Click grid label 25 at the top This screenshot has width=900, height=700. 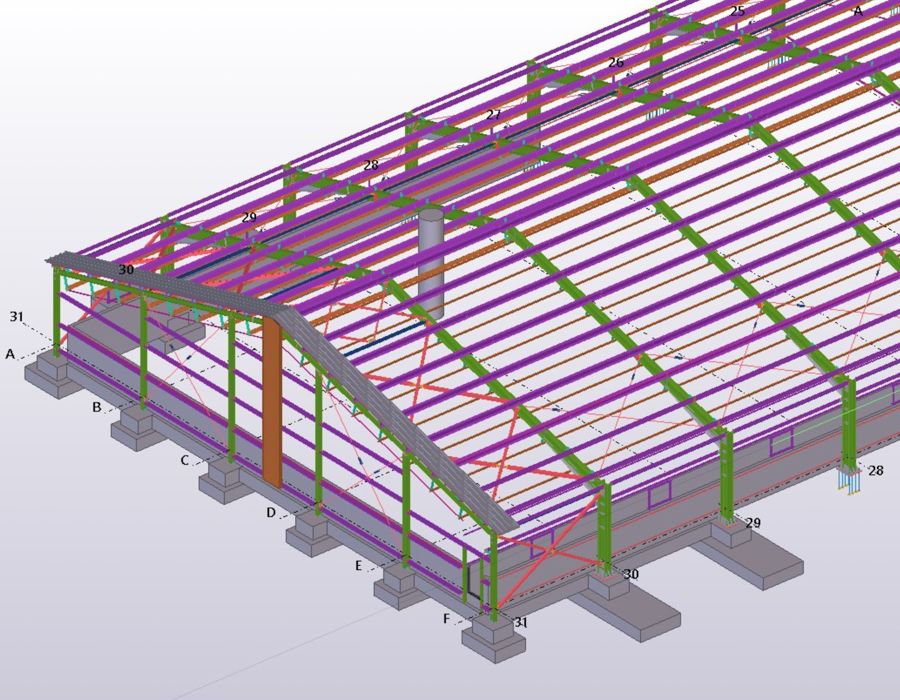tap(737, 11)
